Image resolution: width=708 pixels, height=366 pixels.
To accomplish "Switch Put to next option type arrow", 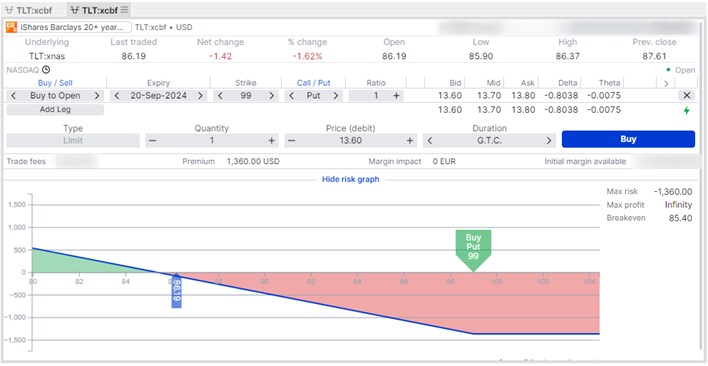I will coord(335,96).
